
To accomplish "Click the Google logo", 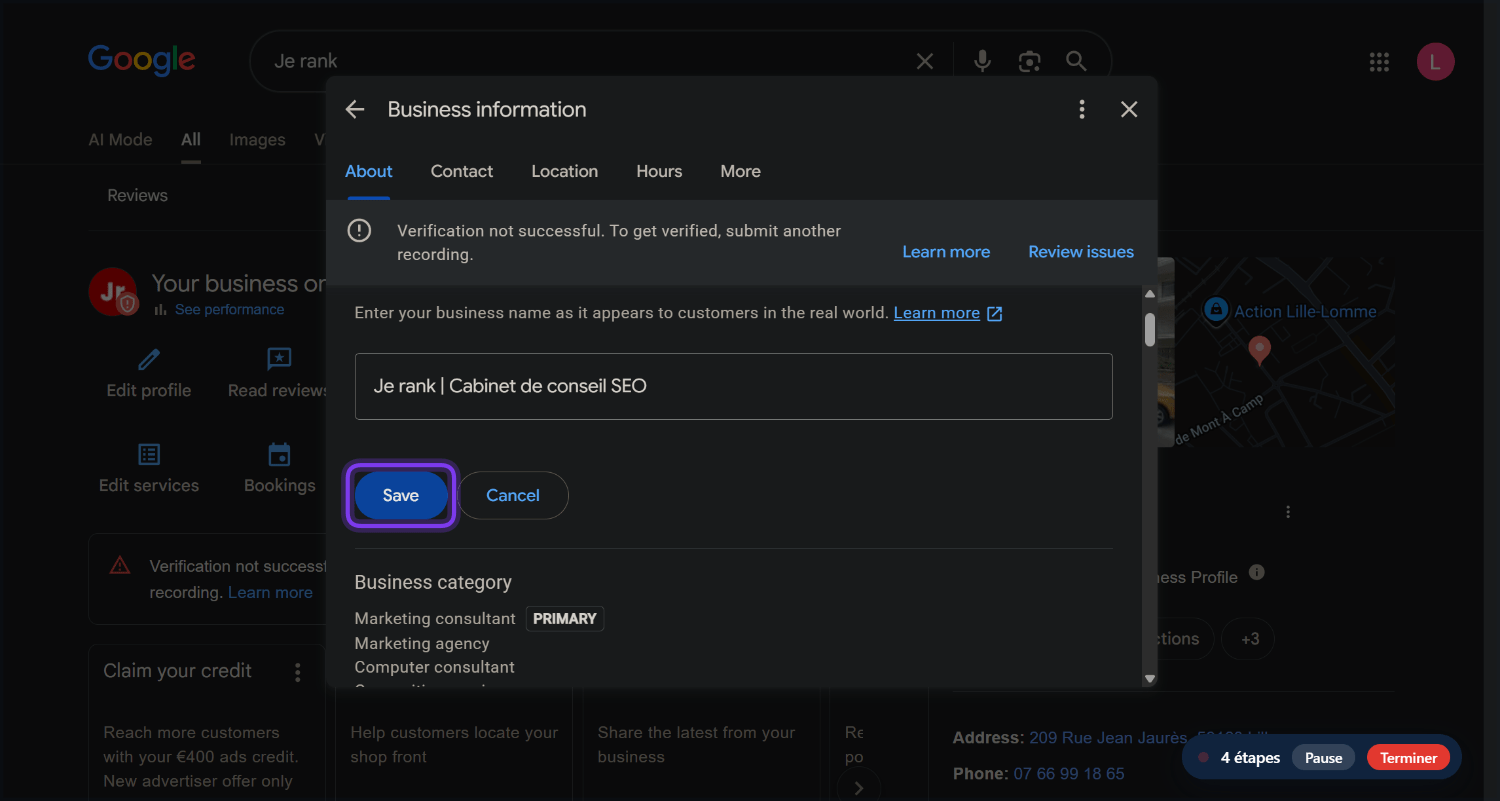I will (141, 60).
